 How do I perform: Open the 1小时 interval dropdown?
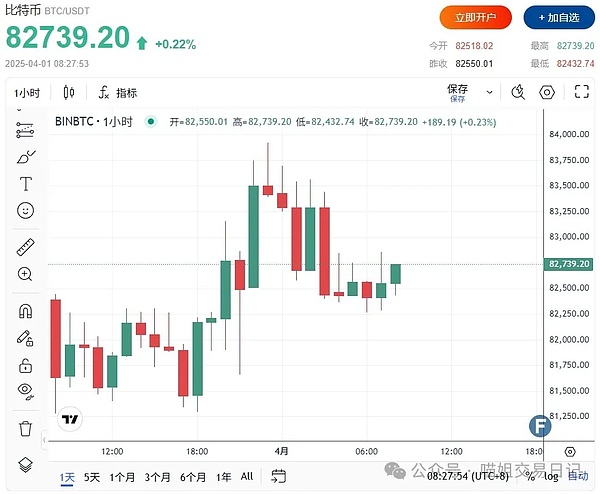[26, 93]
